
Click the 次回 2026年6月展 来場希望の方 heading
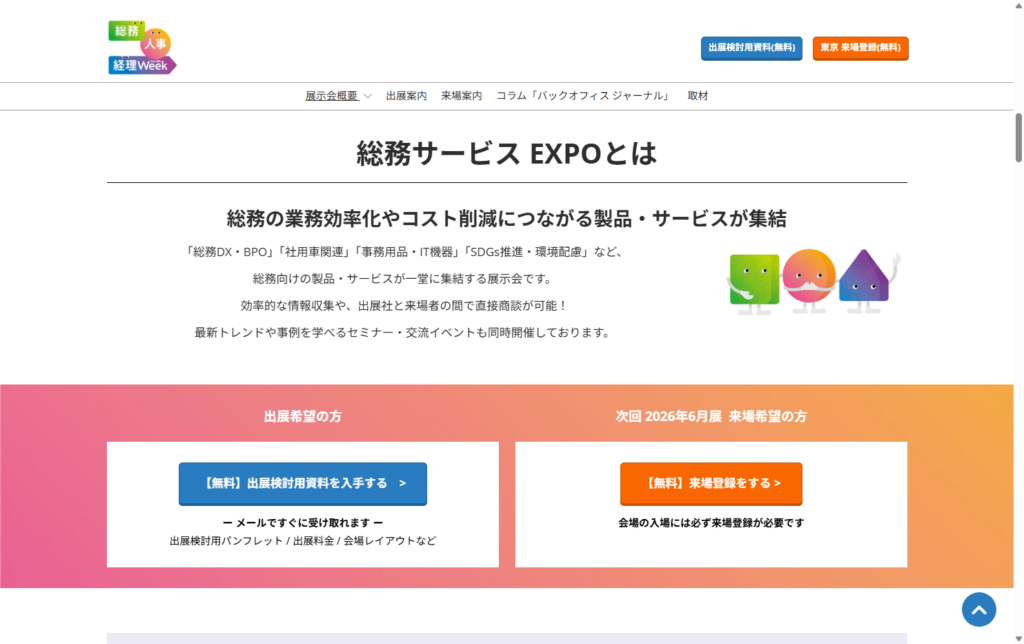pos(711,417)
